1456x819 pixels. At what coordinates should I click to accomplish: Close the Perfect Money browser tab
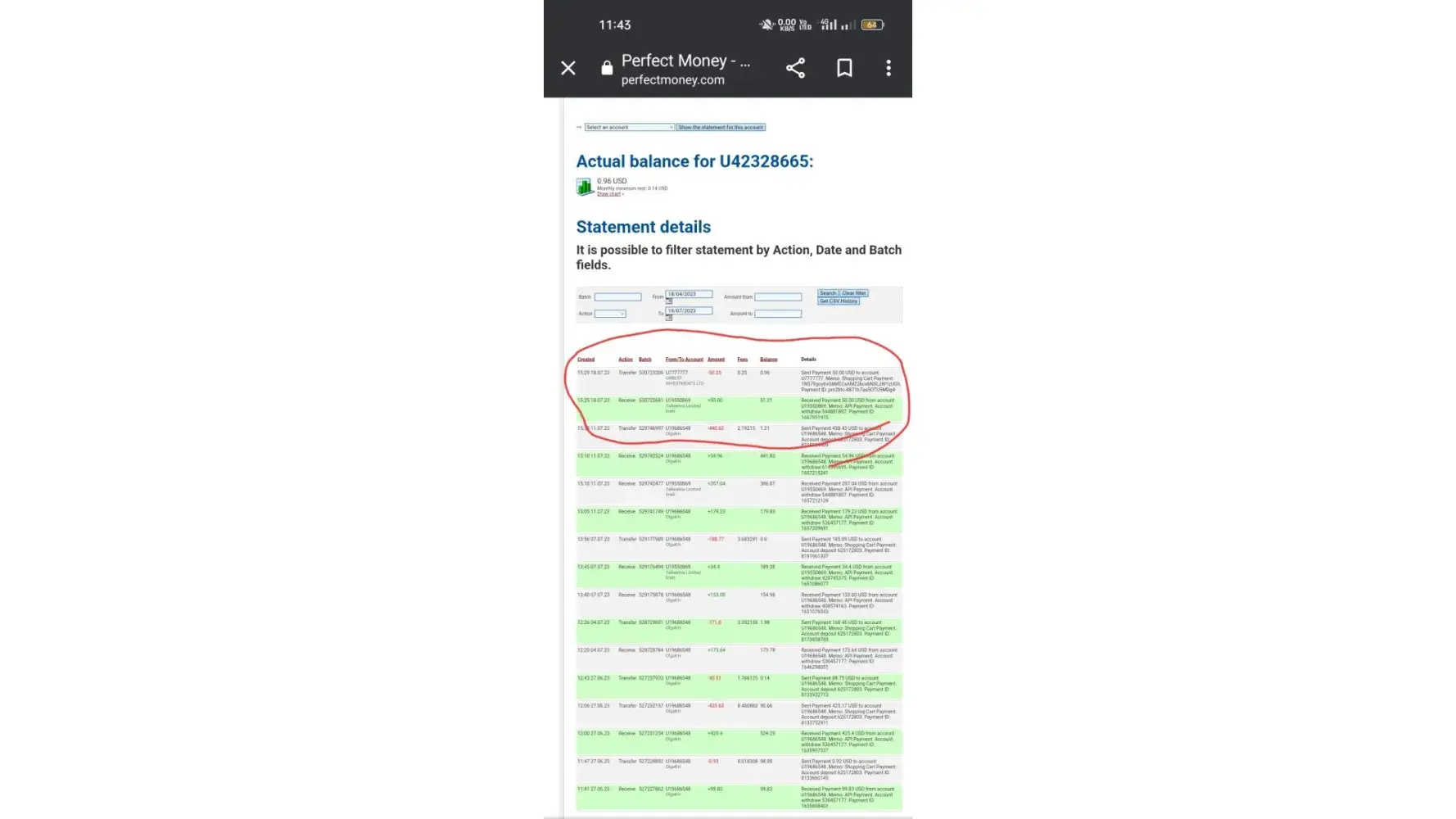tap(568, 68)
